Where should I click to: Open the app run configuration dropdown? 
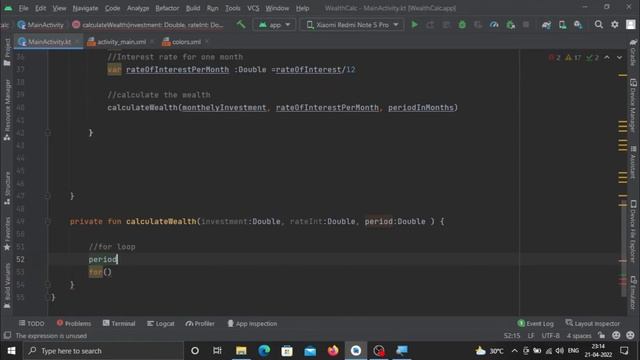(x=273, y=24)
